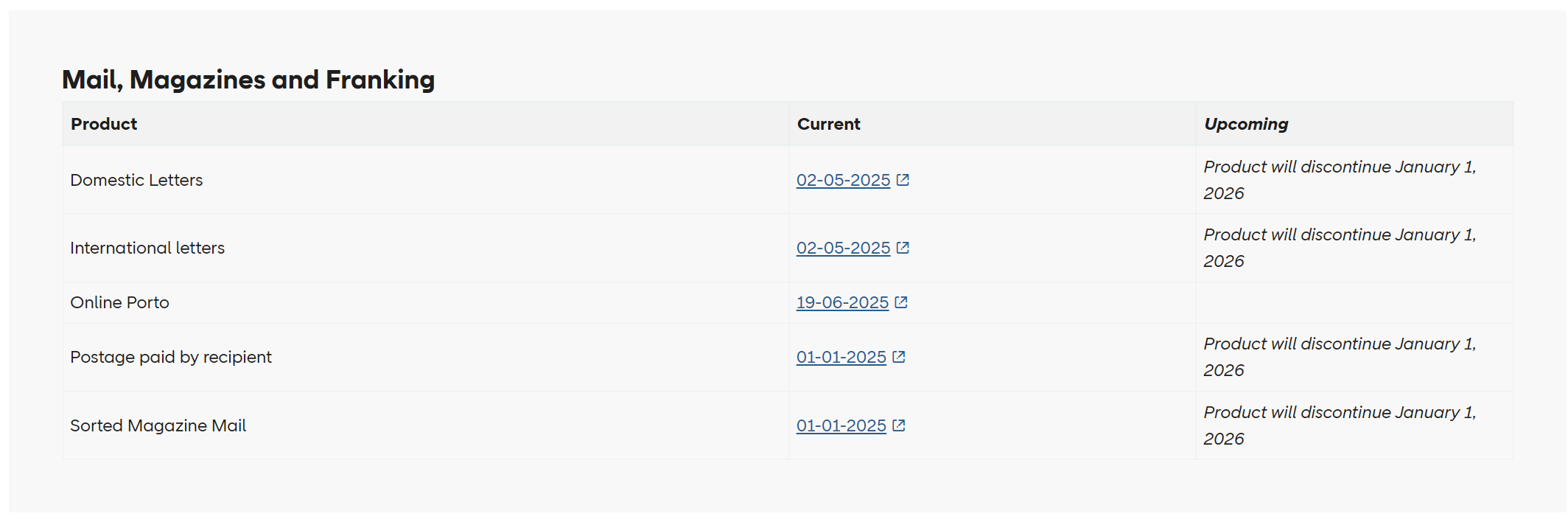This screenshot has width=1568, height=525.
Task: Click the Upcoming column header
Action: click(1246, 124)
